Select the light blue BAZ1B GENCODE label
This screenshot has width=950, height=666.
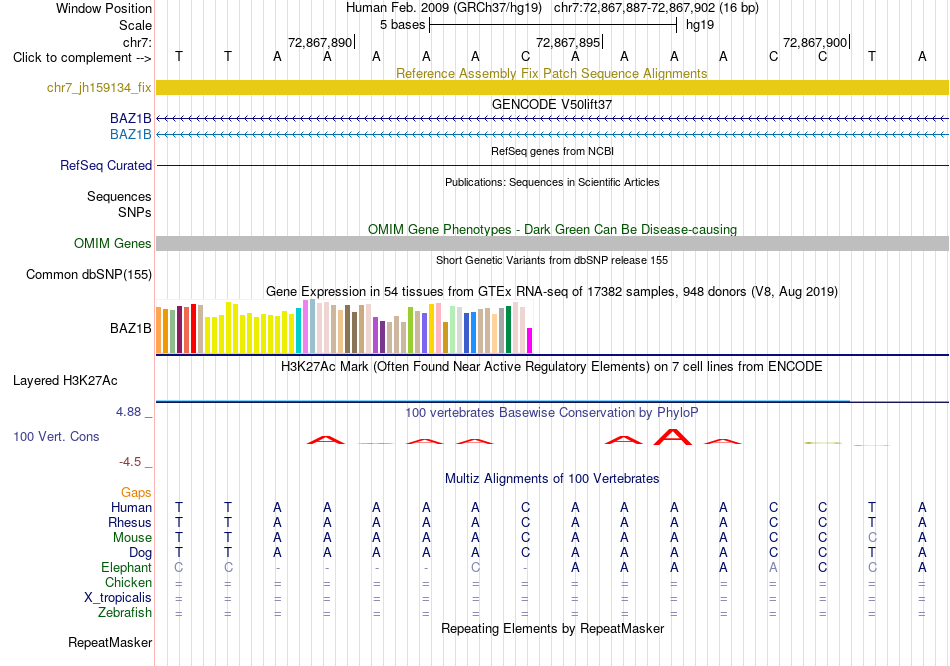click(x=130, y=134)
